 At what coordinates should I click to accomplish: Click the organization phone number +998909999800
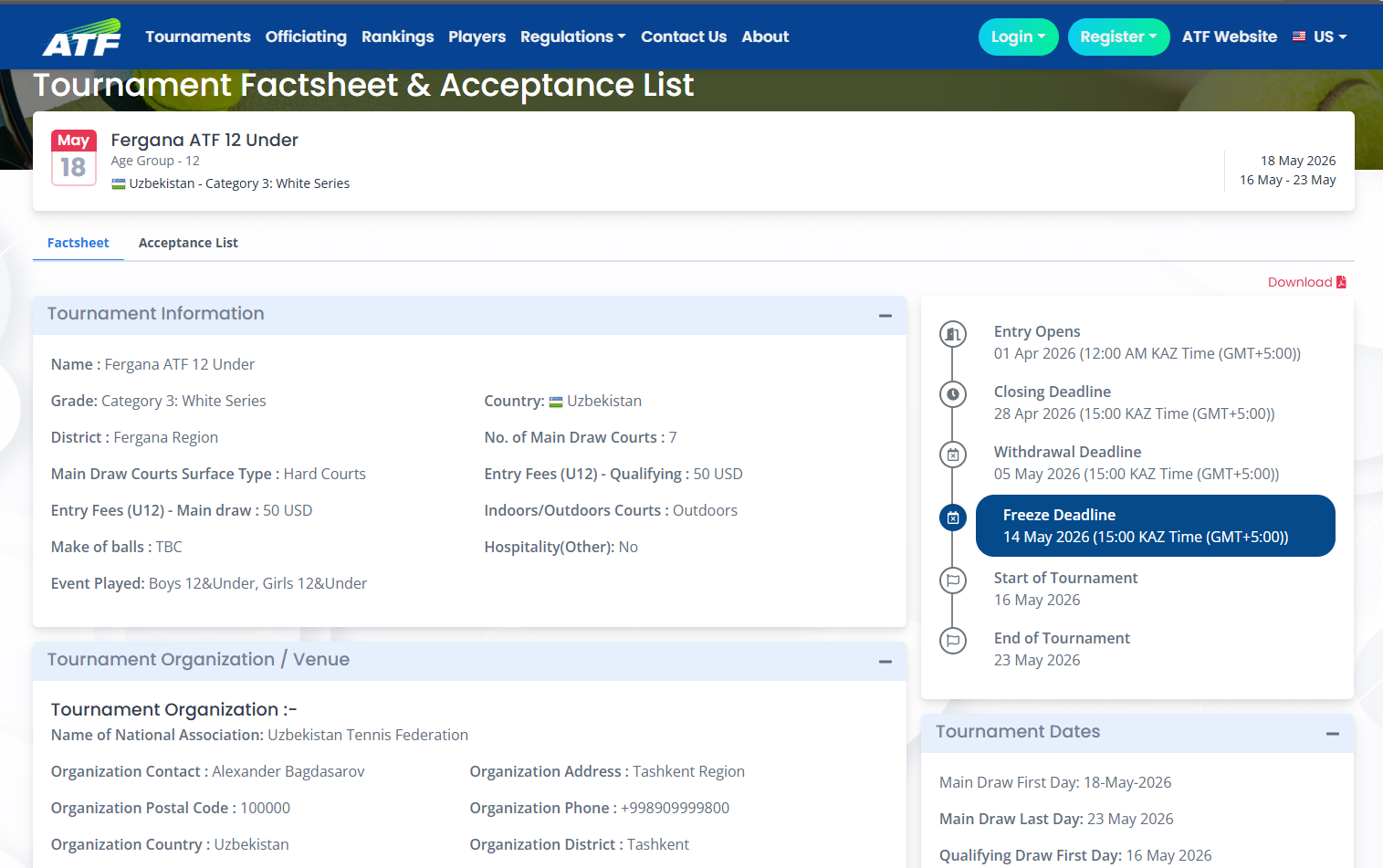[676, 808]
